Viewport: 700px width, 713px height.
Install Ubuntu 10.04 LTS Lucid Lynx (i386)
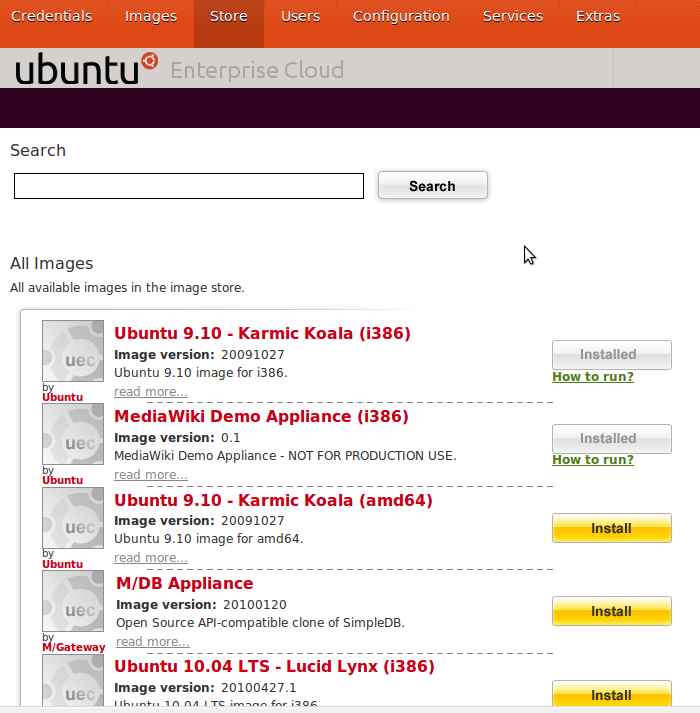pyautogui.click(x=612, y=693)
